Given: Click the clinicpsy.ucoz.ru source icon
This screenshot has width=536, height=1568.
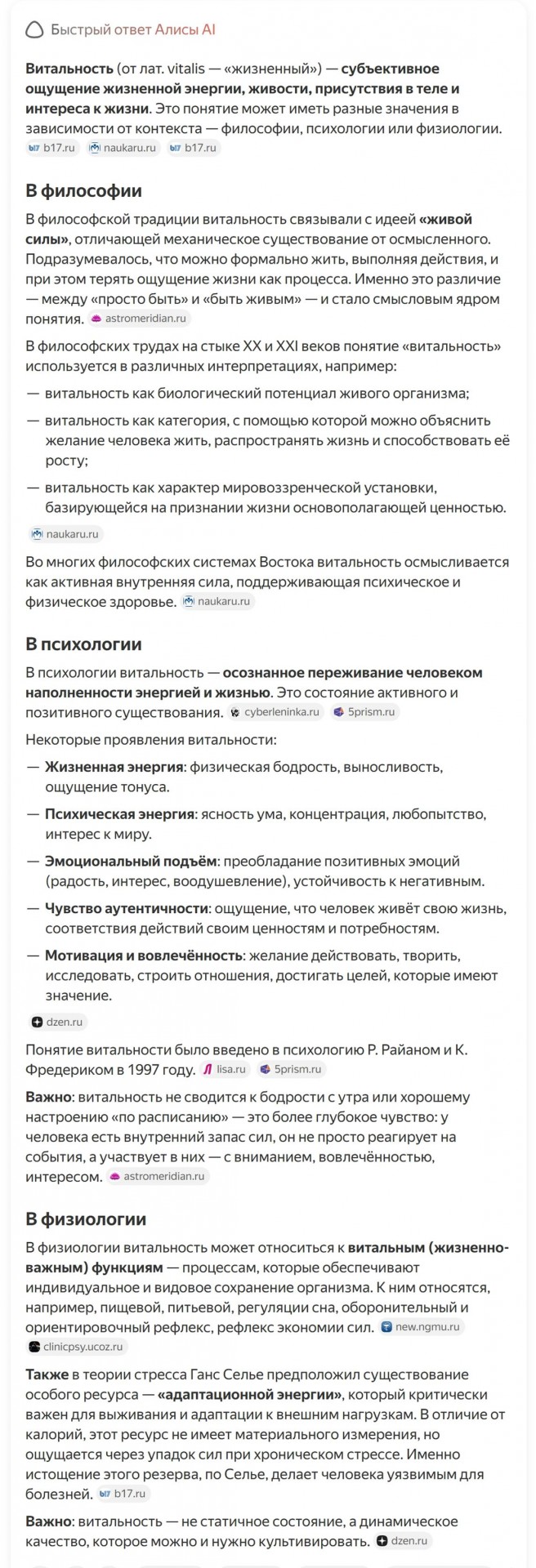Looking at the screenshot, I should coord(34,1347).
